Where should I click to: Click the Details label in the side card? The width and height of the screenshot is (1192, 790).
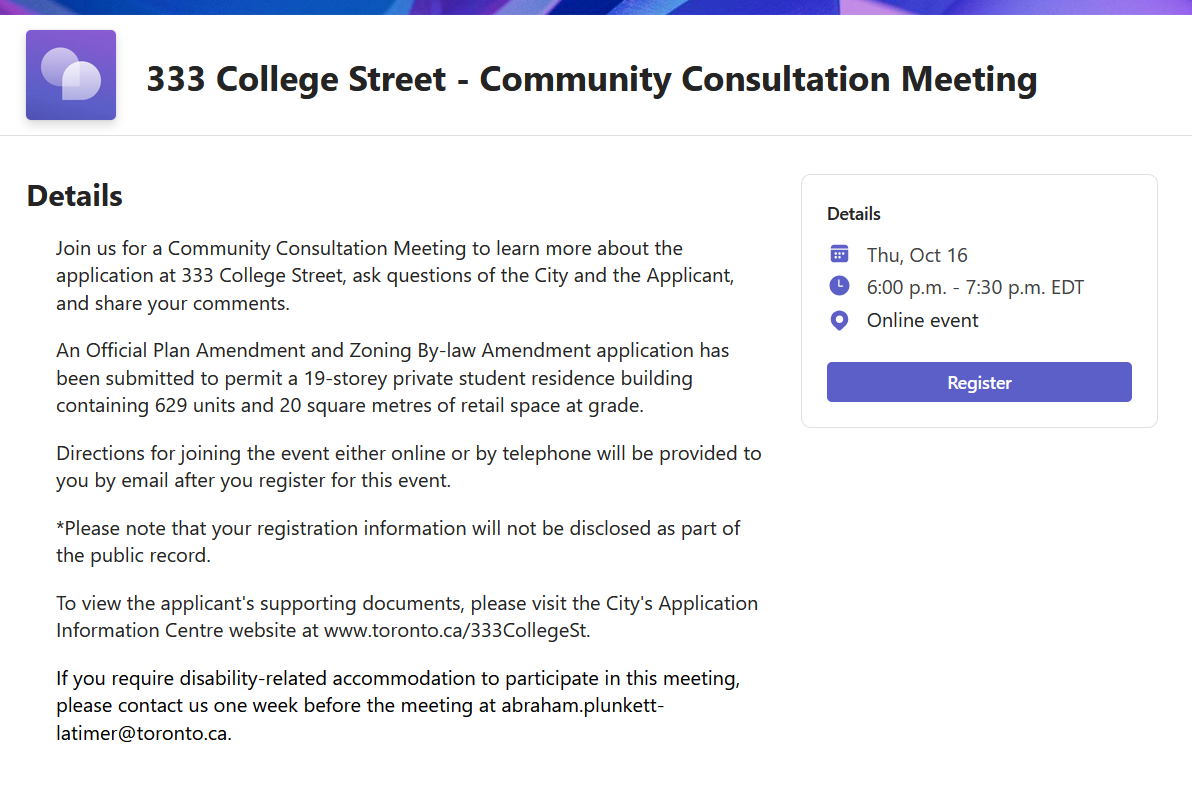tap(854, 214)
